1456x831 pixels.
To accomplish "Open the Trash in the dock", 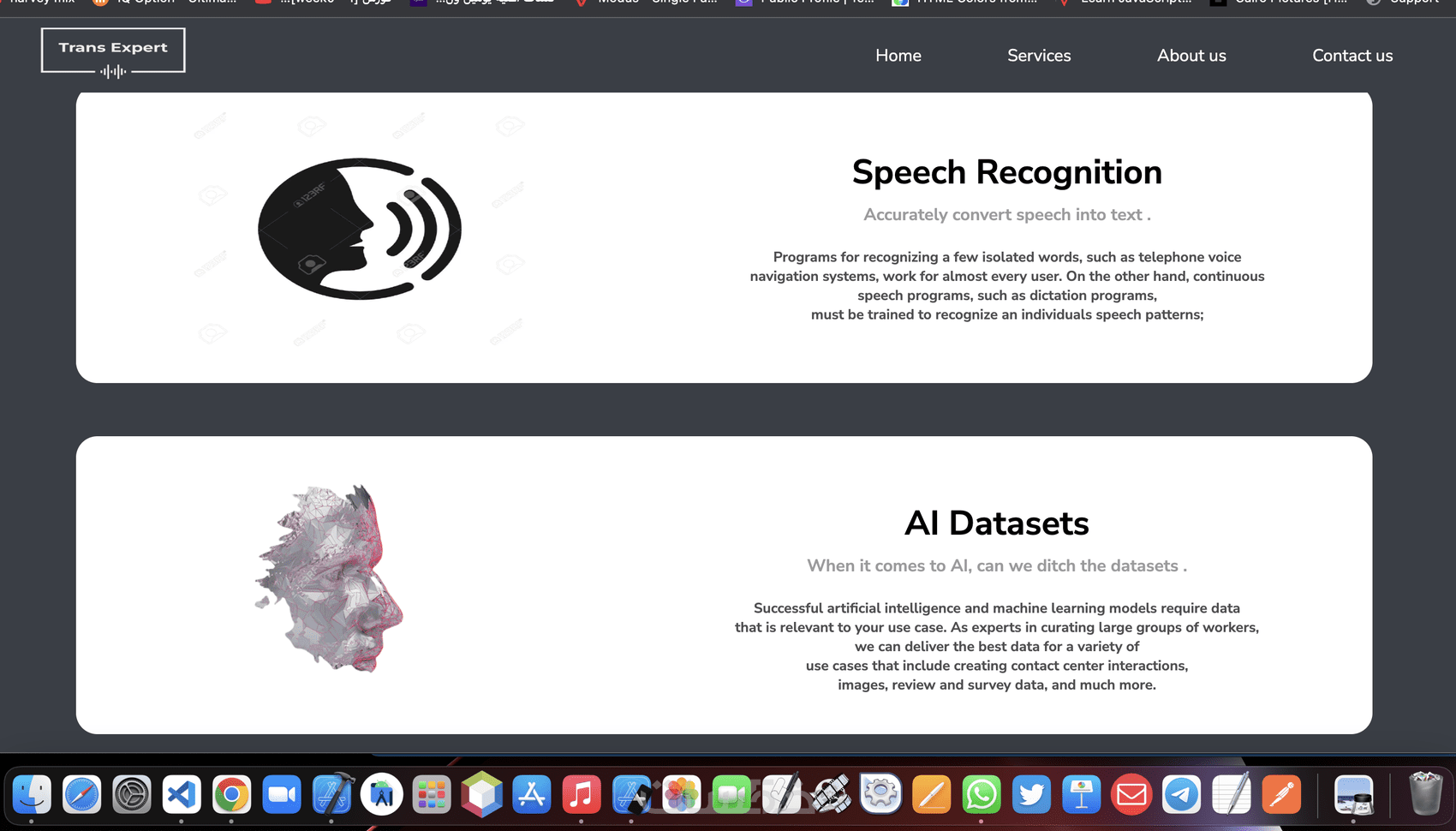I will (1426, 794).
